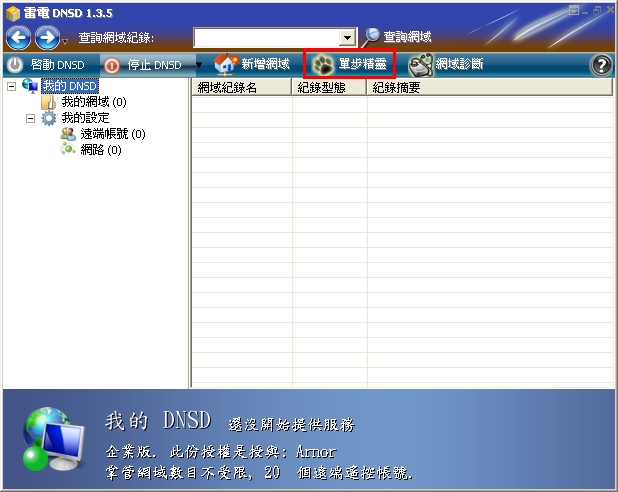Sort by 紀錄型態 column header
Image resolution: width=618 pixels, height=492 pixels.
[x=329, y=87]
